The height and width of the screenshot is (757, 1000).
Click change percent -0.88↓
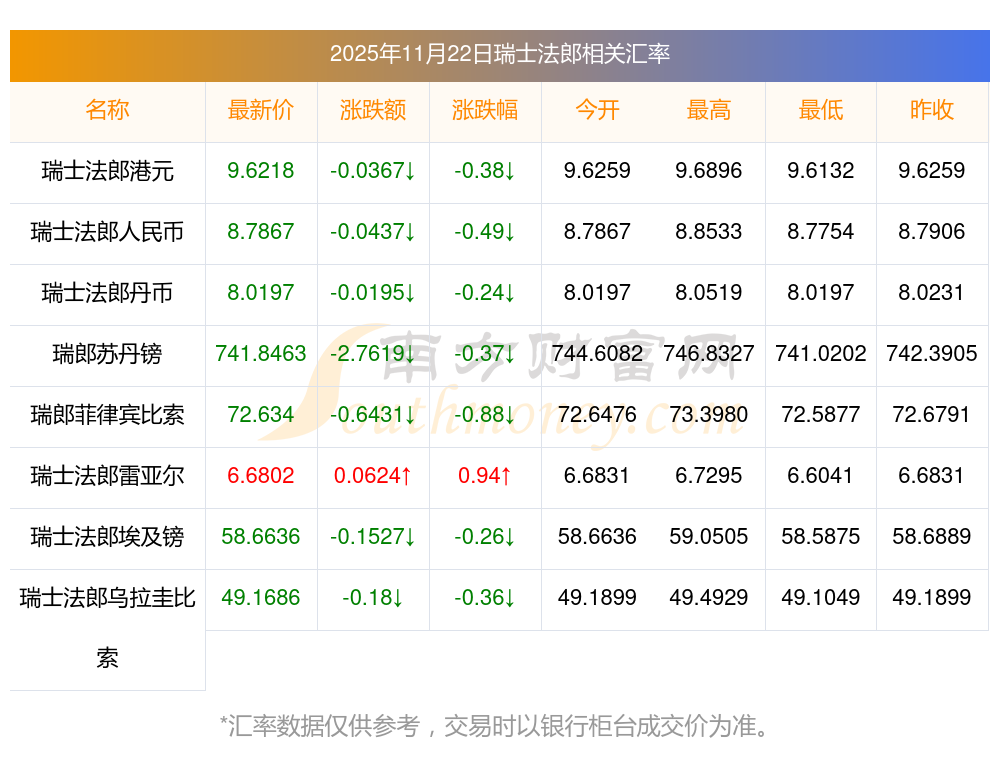(485, 415)
